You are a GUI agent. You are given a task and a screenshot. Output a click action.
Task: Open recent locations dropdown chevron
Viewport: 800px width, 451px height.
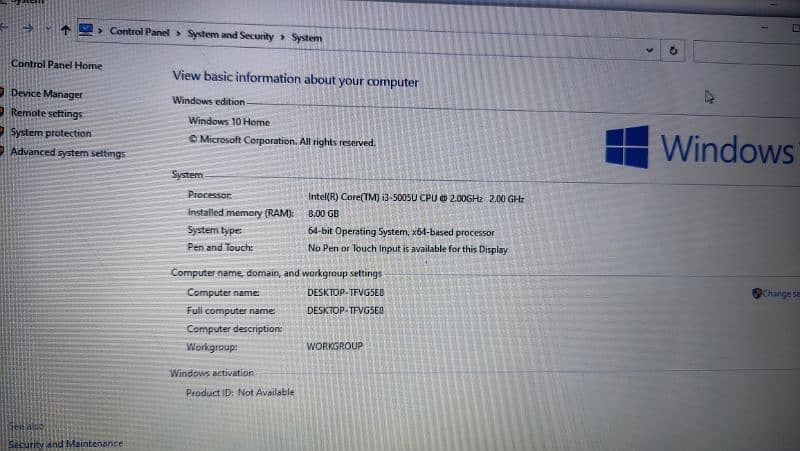[48, 29]
